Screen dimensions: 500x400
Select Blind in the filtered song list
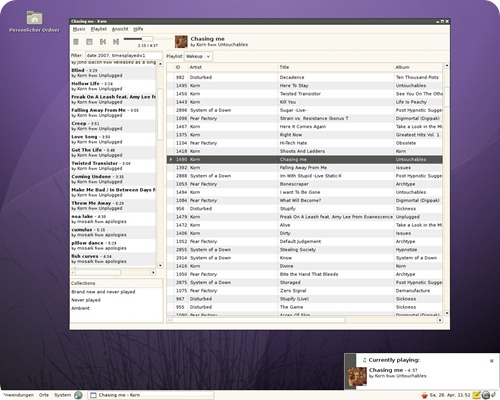click(x=113, y=73)
